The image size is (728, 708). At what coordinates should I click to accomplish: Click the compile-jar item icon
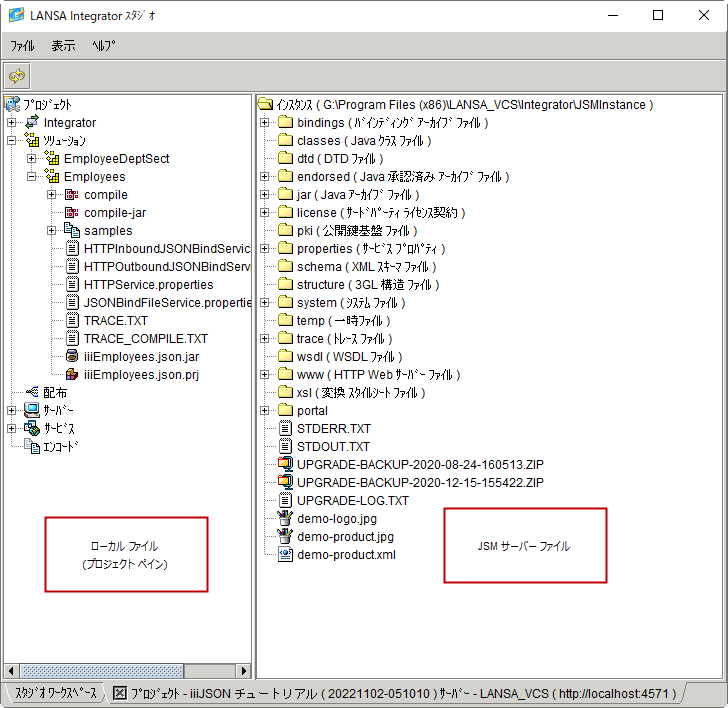coord(72,213)
